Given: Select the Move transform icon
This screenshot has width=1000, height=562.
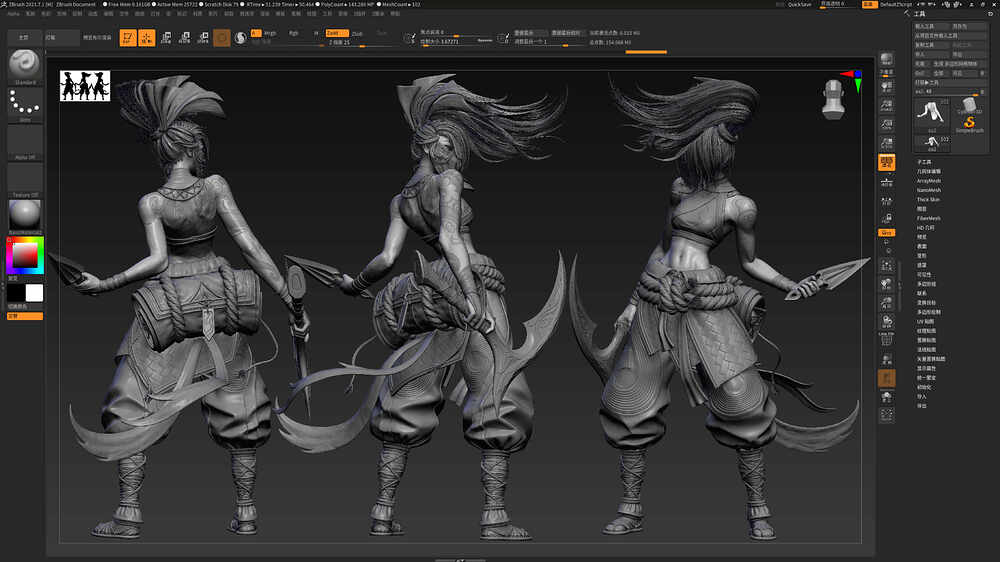Looking at the screenshot, I should (x=166, y=38).
